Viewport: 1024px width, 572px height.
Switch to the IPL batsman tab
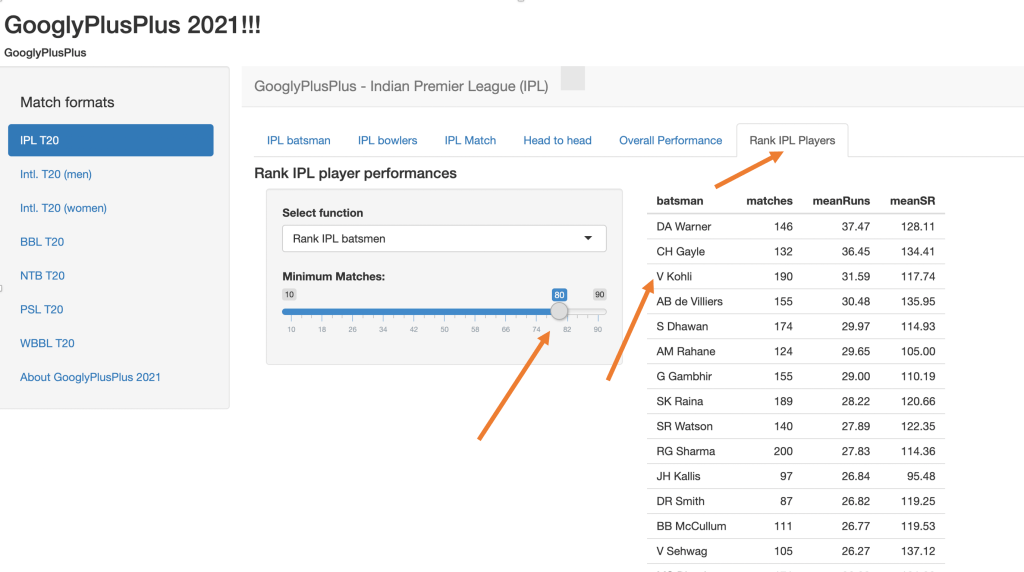coord(298,141)
